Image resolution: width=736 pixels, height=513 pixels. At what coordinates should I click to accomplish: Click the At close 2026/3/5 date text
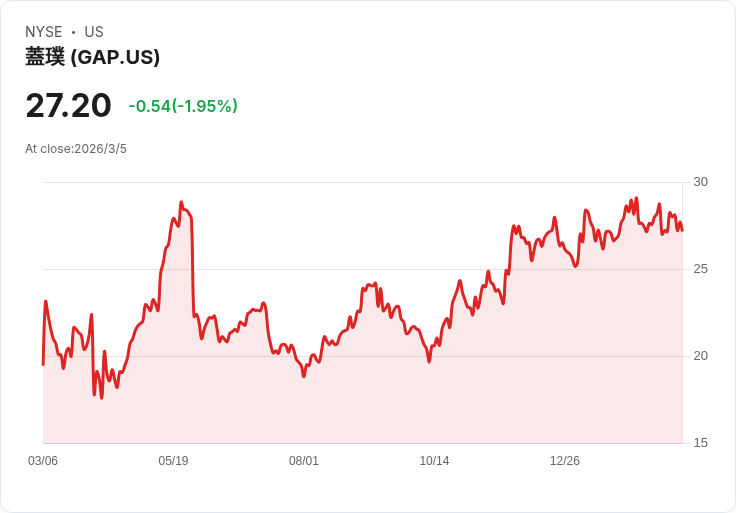[x=76, y=149]
